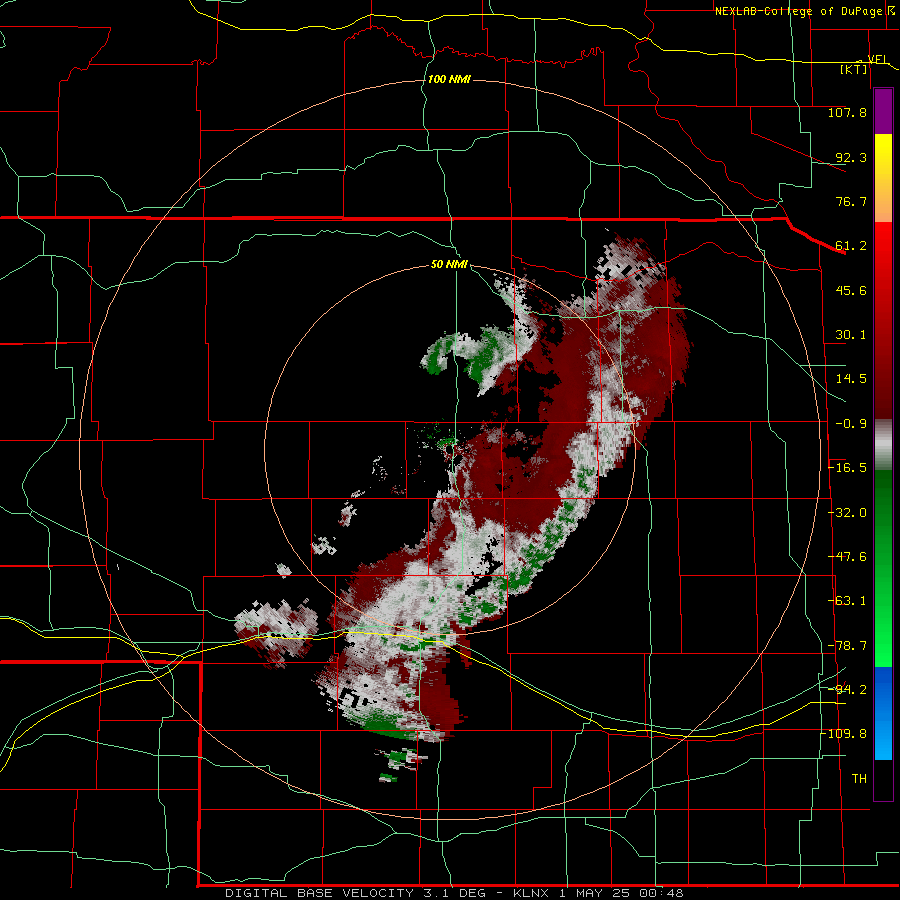Click the 'VEL' legend title
Screen dimensions: 900x900
tap(878, 59)
